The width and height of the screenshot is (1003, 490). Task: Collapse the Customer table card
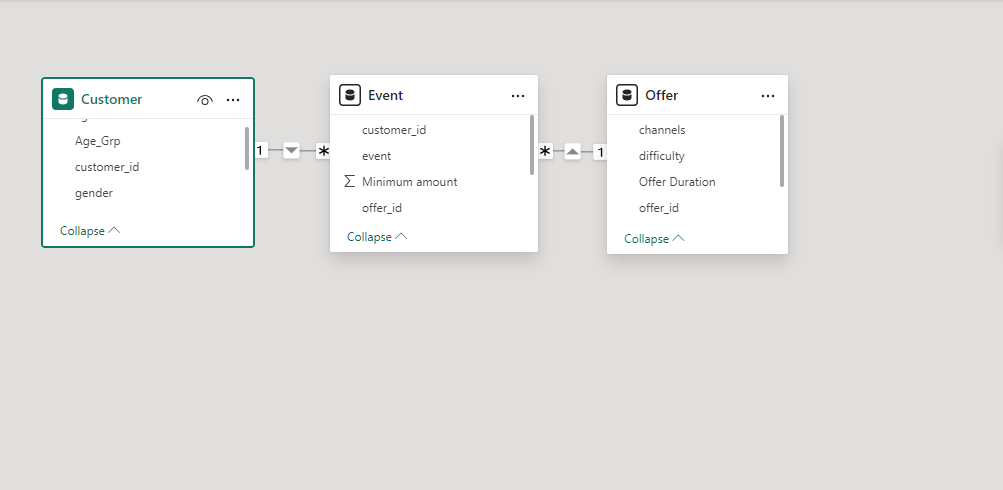click(x=90, y=231)
